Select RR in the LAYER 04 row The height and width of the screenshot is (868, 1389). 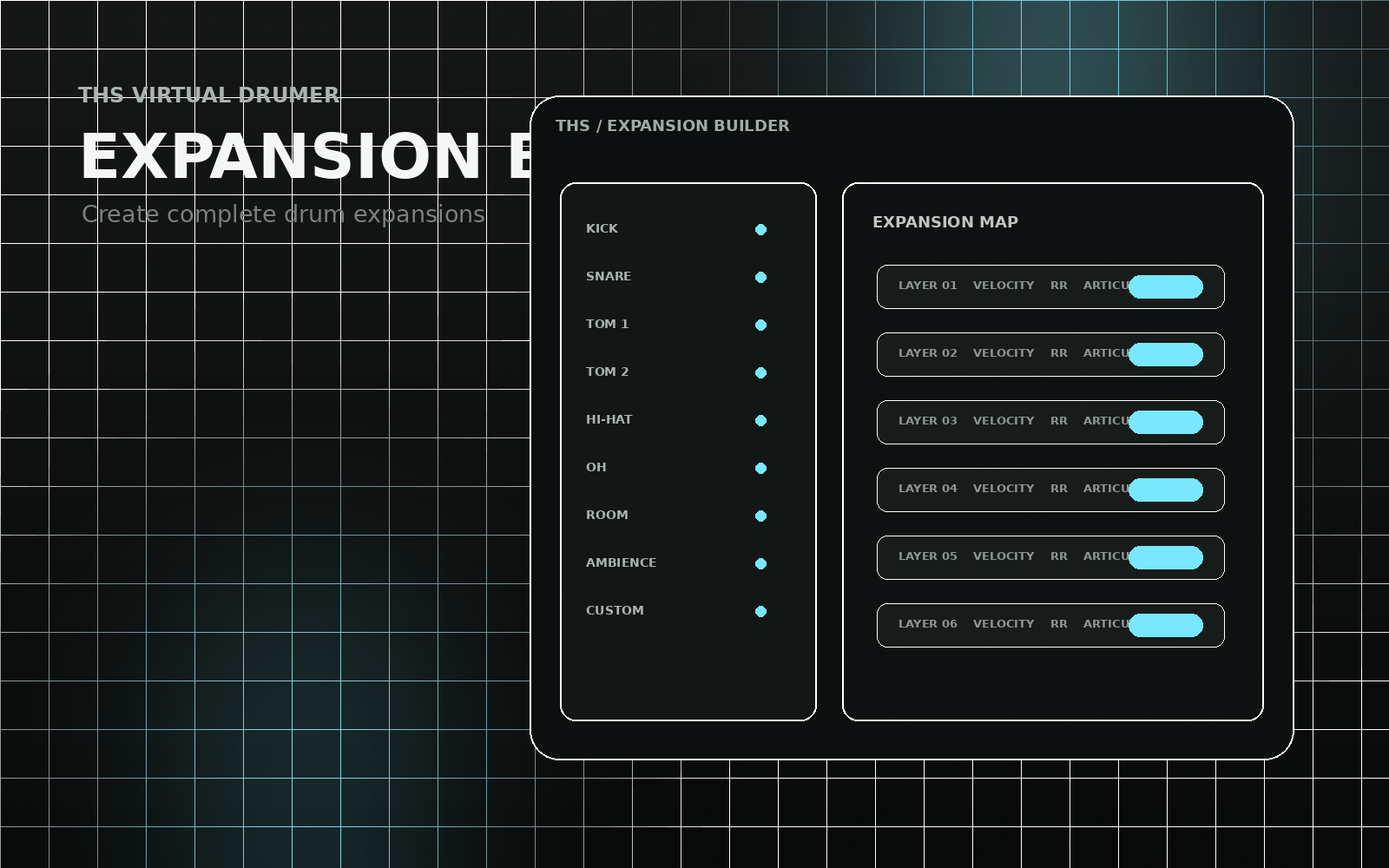[1059, 489]
